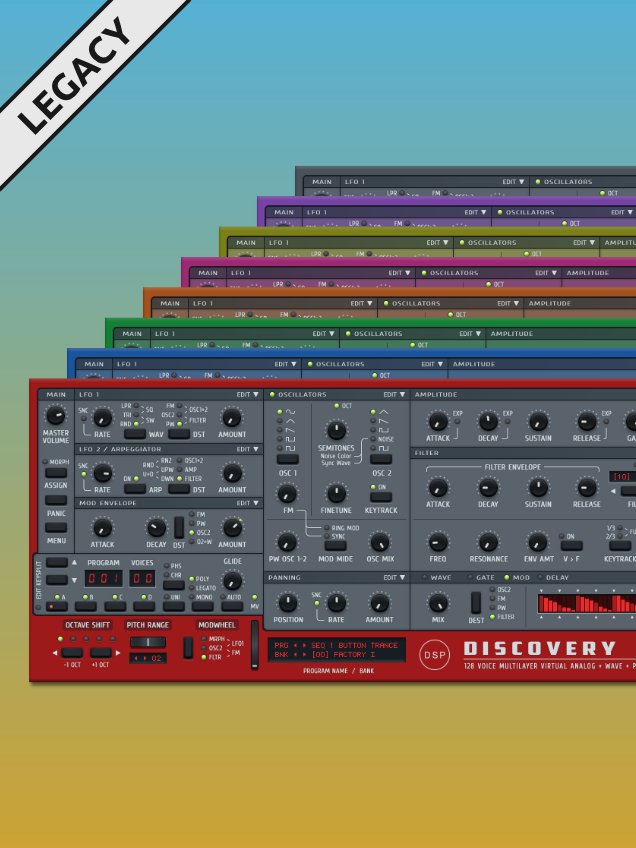Select the OSC 2 triangle waveform icon

click(x=381, y=412)
